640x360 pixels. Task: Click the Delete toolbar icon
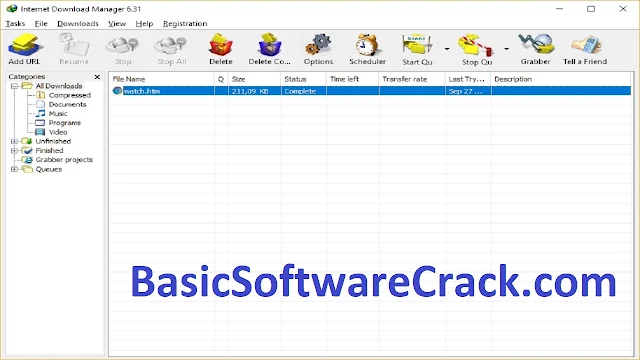pyautogui.click(x=221, y=44)
